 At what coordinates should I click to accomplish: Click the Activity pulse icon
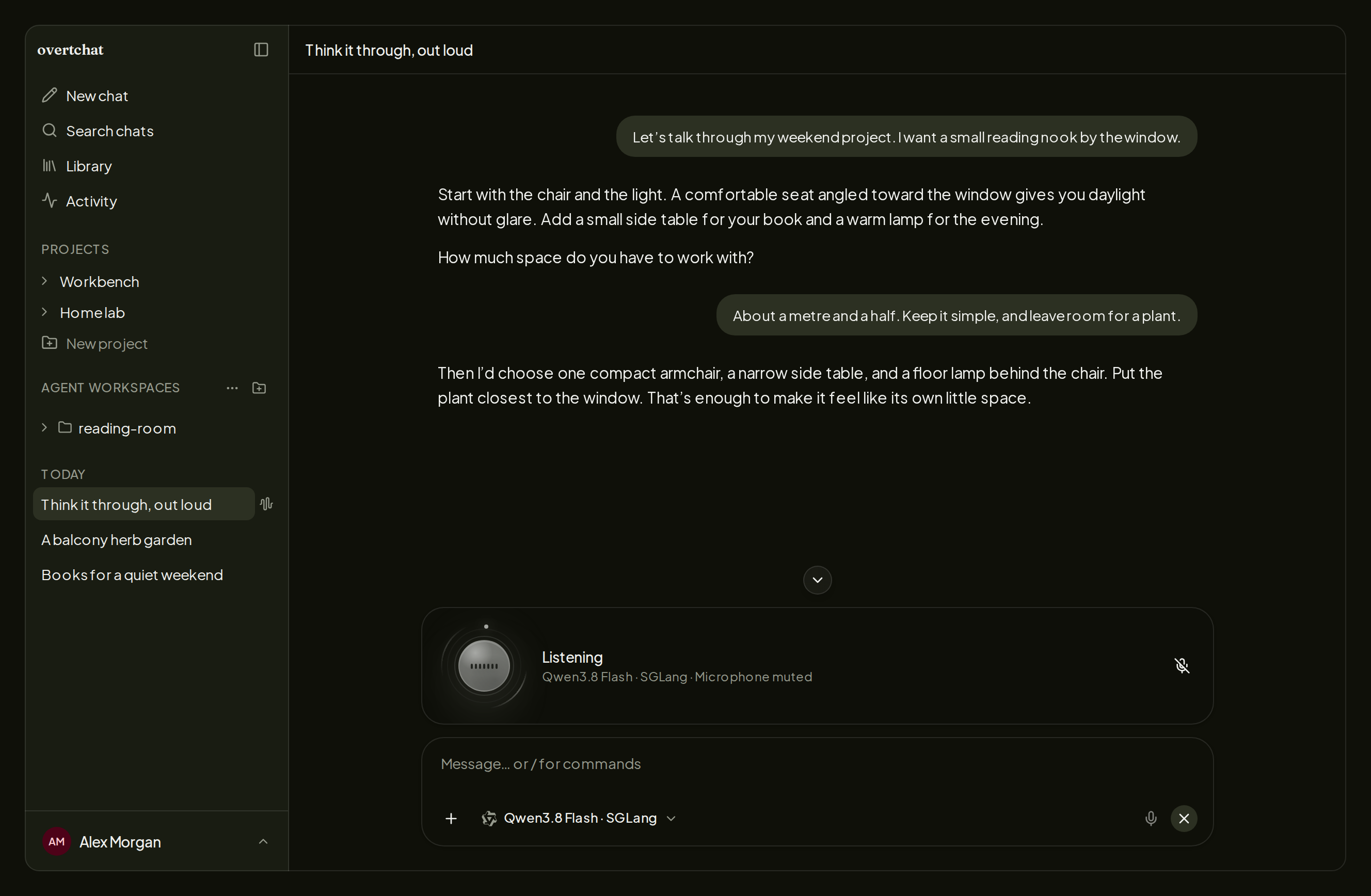[50, 200]
